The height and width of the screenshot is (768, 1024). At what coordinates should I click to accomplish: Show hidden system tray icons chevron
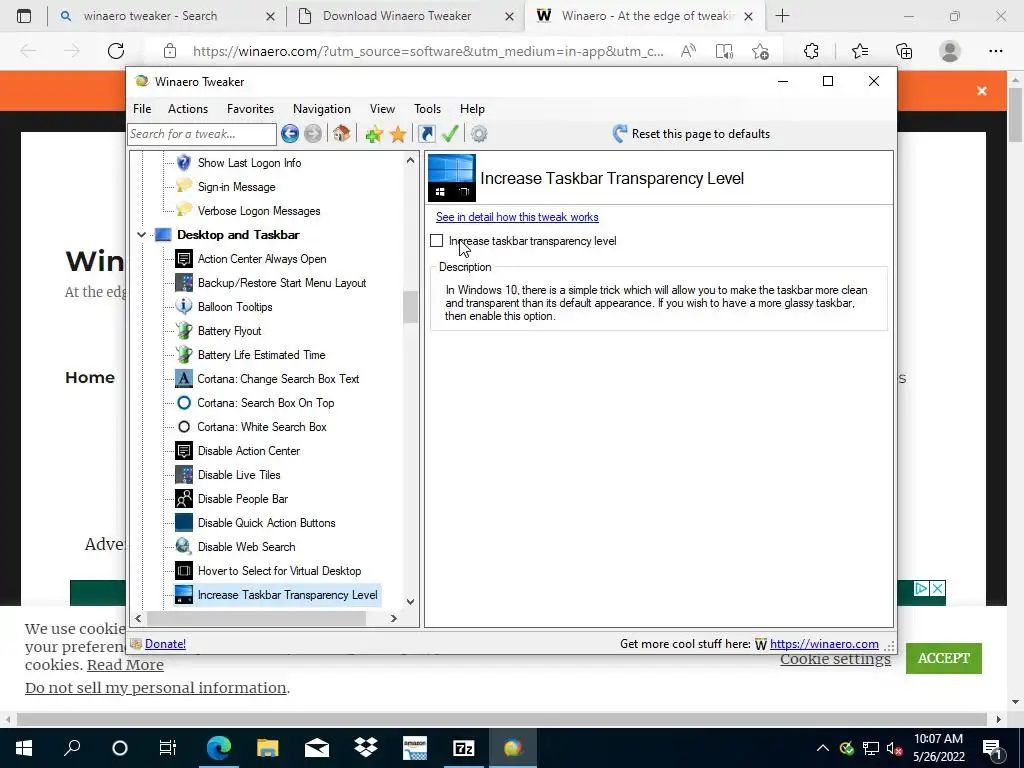[x=823, y=748]
